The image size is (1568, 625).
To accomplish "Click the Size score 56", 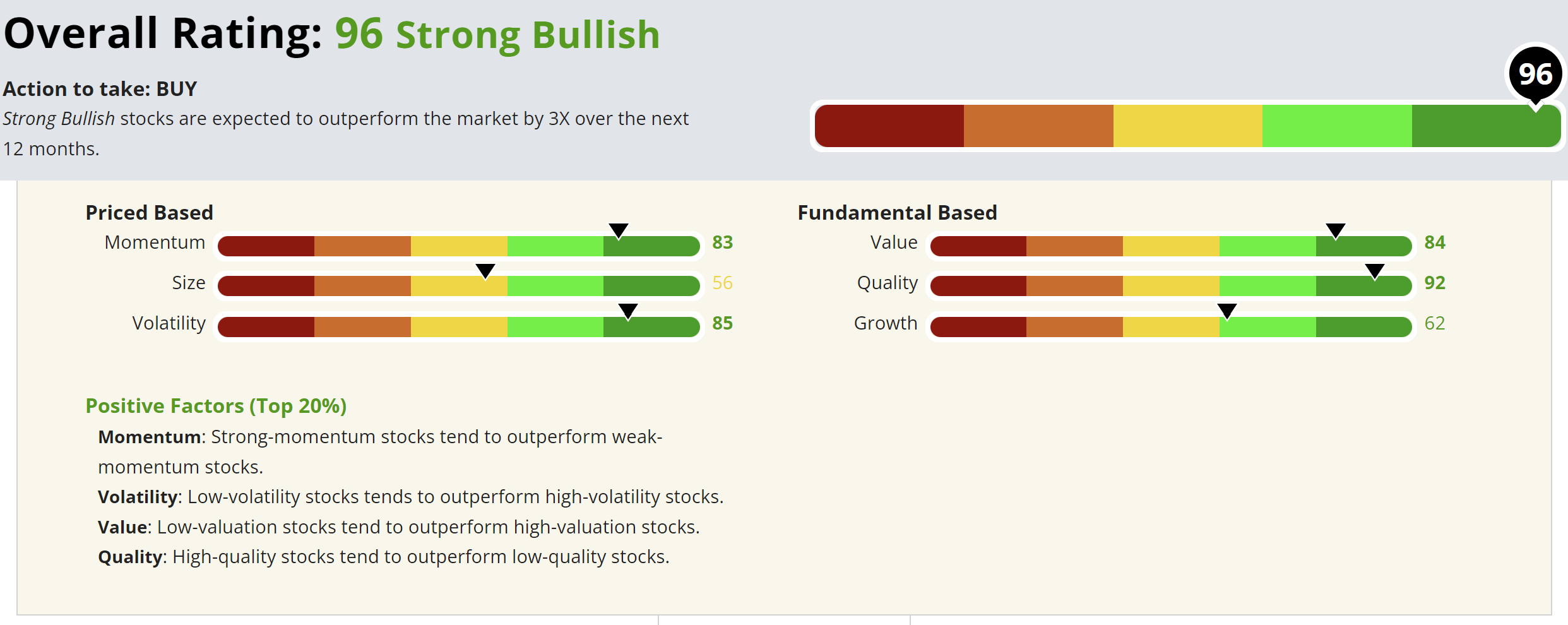I will pyautogui.click(x=722, y=283).
